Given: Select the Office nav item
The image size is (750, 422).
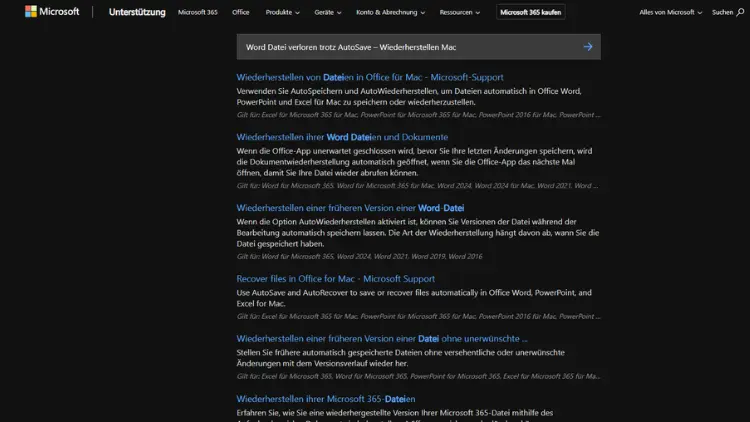Looking at the screenshot, I should coord(241,13).
